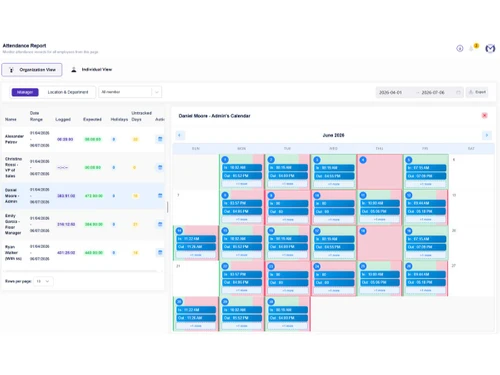Switch to Organization View tab
Image resolution: width=500 pixels, height=375 pixels.
pyautogui.click(x=32, y=70)
